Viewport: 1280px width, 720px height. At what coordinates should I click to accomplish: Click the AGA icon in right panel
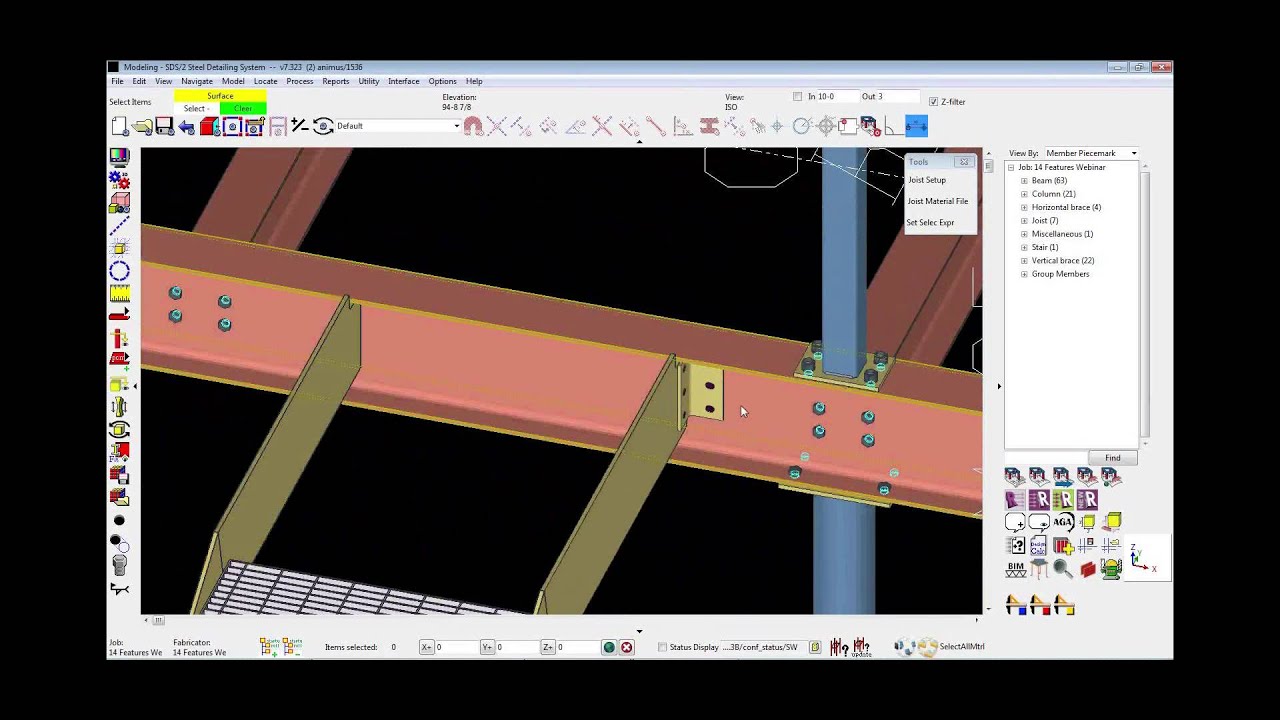1063,522
